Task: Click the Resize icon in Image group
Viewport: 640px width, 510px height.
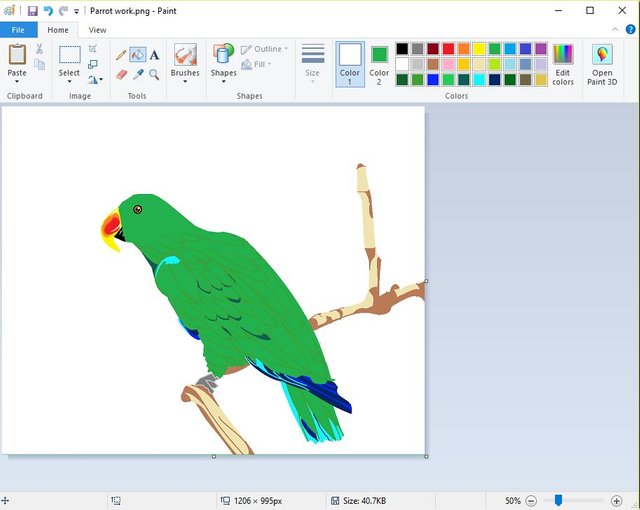Action: click(x=93, y=64)
